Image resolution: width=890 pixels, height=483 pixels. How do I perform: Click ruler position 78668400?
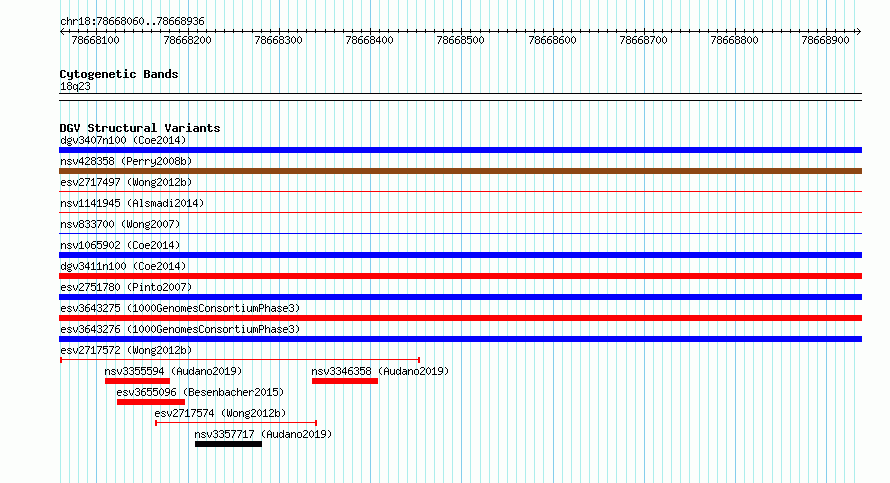point(370,40)
